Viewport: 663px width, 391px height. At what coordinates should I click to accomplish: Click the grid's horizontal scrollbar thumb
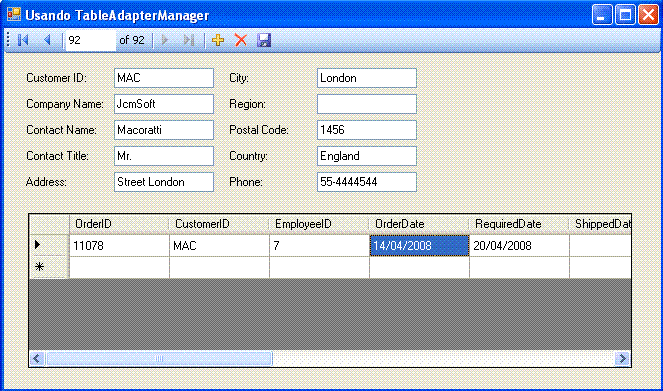tap(159, 359)
